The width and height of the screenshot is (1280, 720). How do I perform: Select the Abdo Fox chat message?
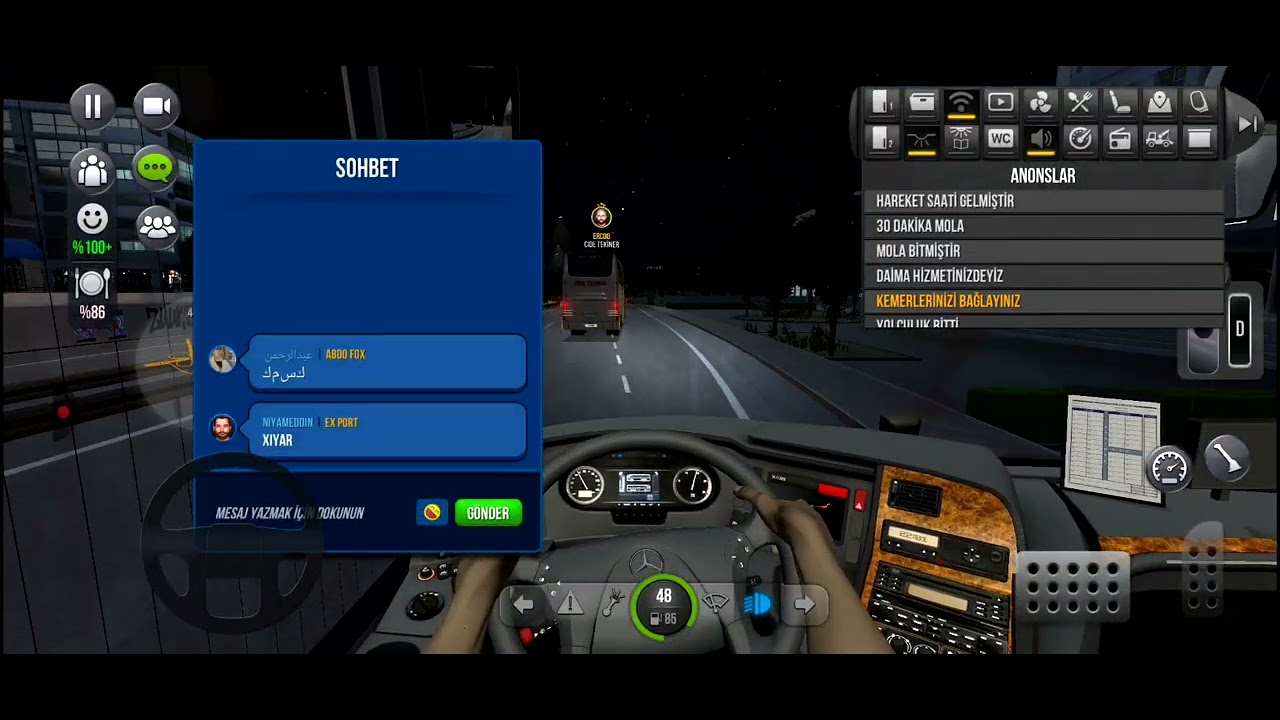387,363
